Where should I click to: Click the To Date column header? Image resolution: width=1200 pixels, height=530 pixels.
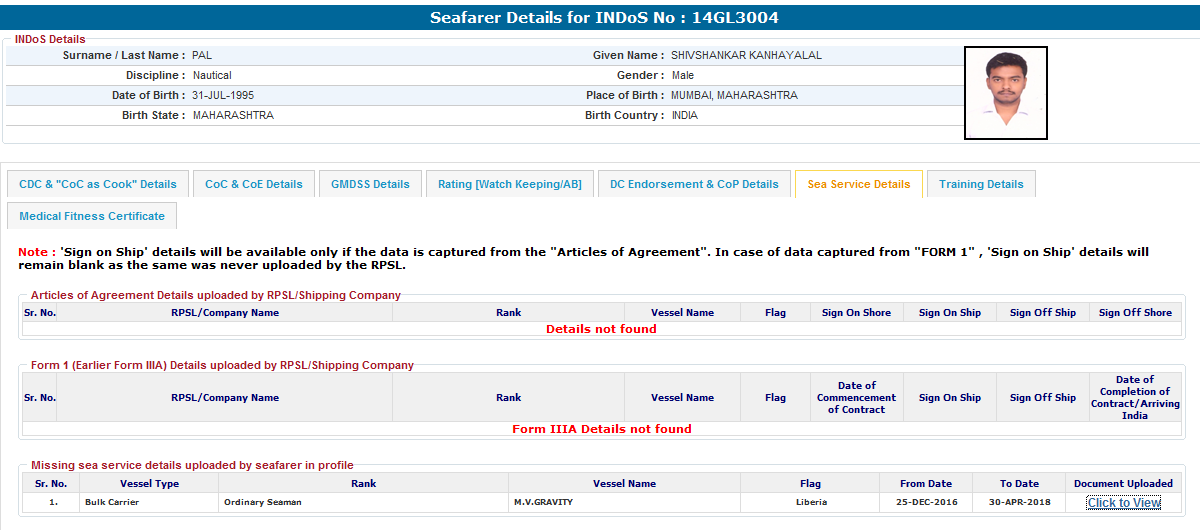(1019, 484)
